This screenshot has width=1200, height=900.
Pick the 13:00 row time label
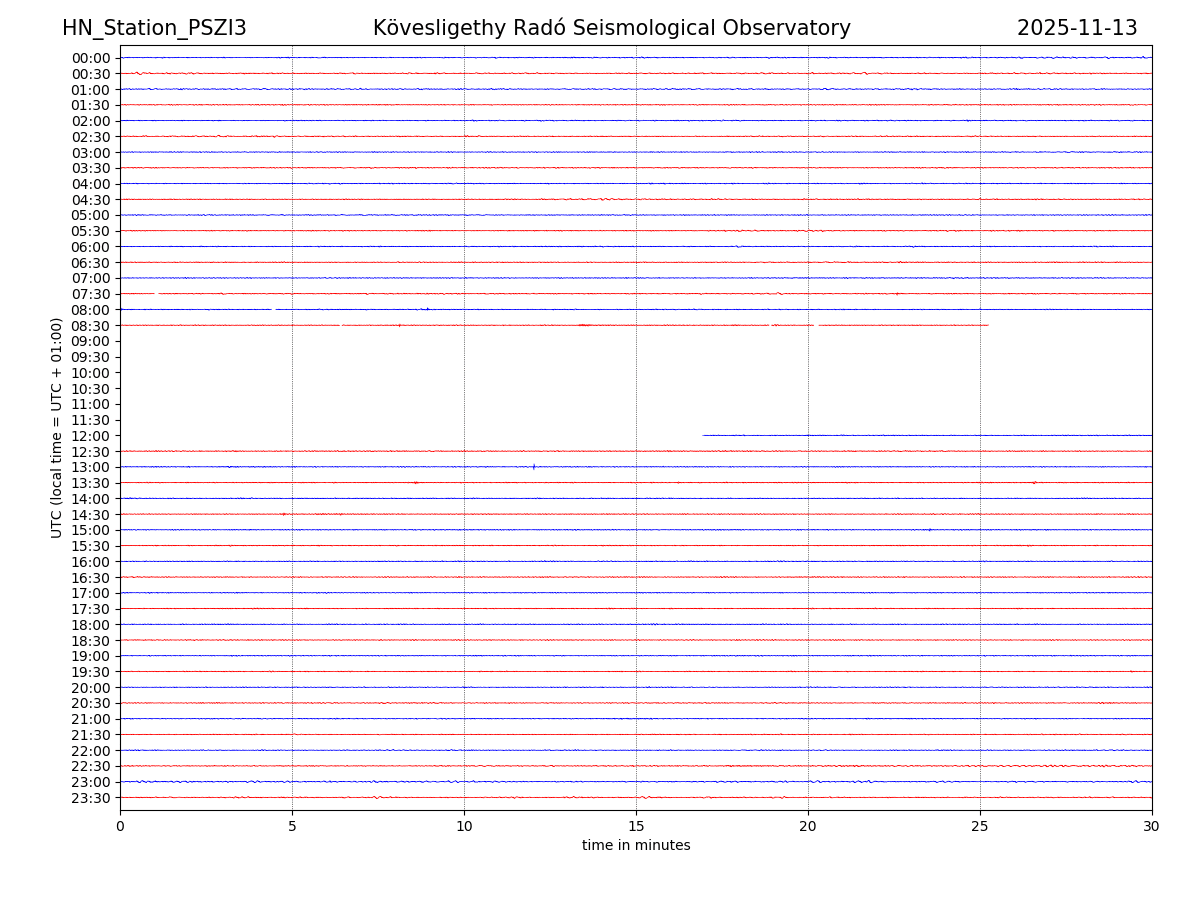click(90, 467)
